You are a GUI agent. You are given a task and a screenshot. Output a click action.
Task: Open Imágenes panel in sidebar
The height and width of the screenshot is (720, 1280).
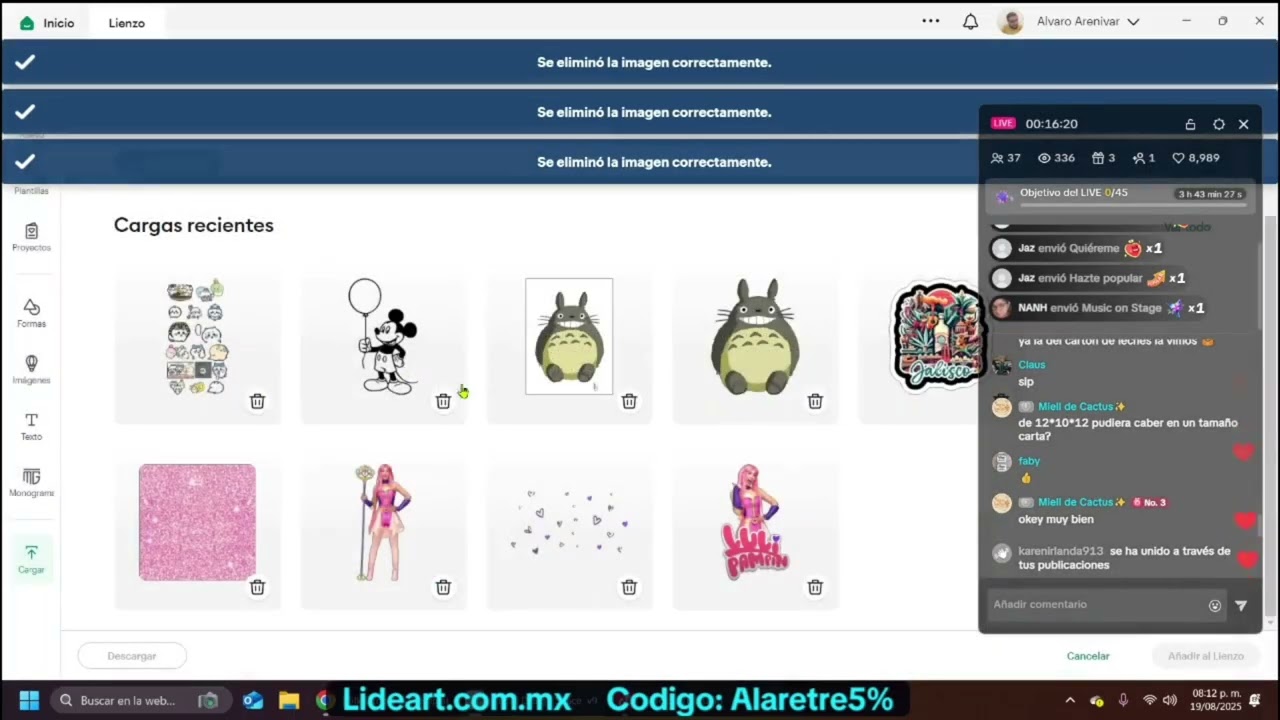31,370
